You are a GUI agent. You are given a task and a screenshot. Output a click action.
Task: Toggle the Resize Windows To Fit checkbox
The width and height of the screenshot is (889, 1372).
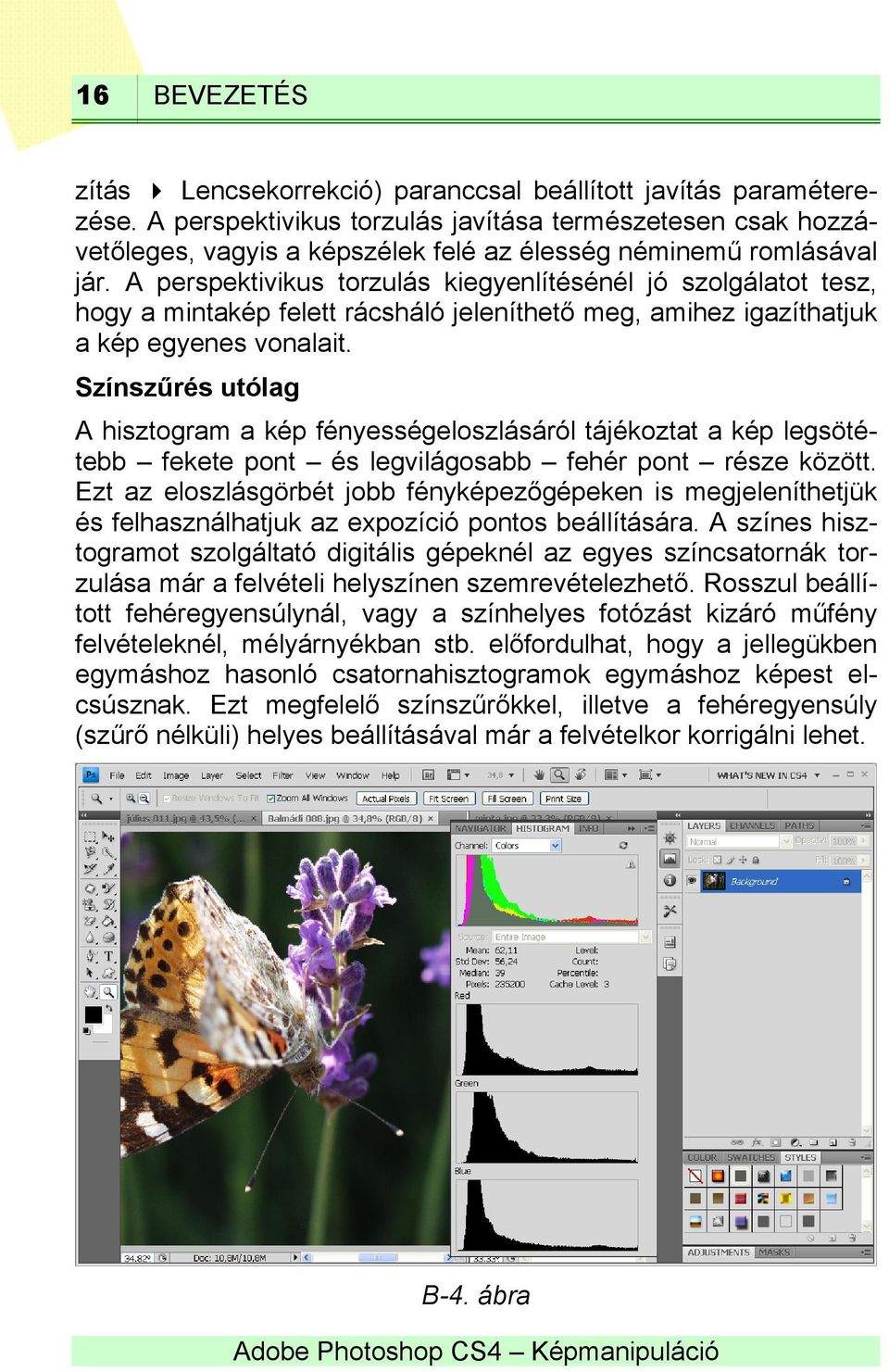pos(167,799)
